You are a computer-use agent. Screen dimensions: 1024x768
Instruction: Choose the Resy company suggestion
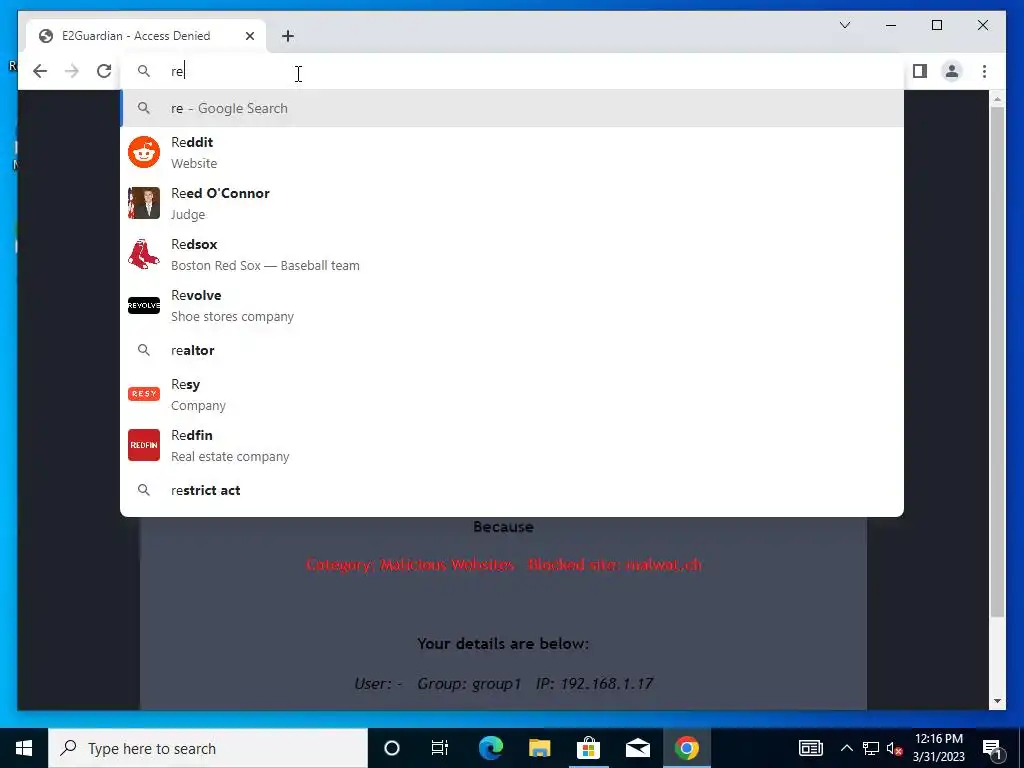[x=512, y=394]
